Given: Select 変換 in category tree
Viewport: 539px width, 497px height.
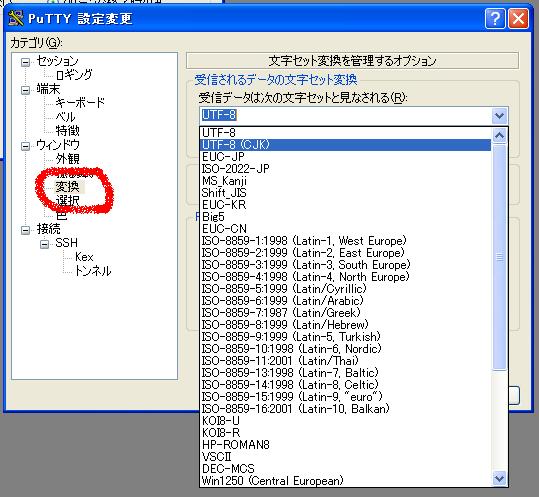Looking at the screenshot, I should [x=67, y=187].
